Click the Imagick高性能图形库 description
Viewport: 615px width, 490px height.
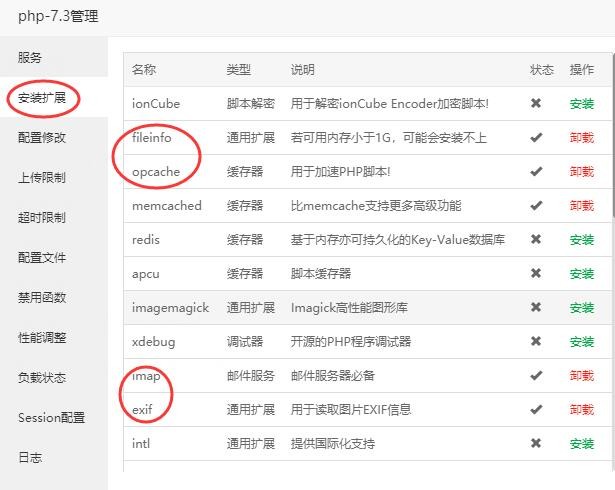tap(349, 308)
